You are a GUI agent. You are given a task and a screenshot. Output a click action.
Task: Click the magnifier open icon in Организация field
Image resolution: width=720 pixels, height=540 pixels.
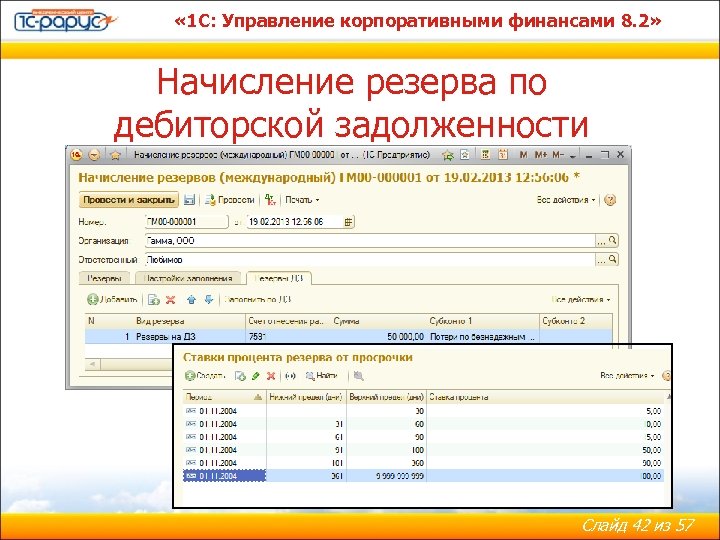tap(613, 240)
